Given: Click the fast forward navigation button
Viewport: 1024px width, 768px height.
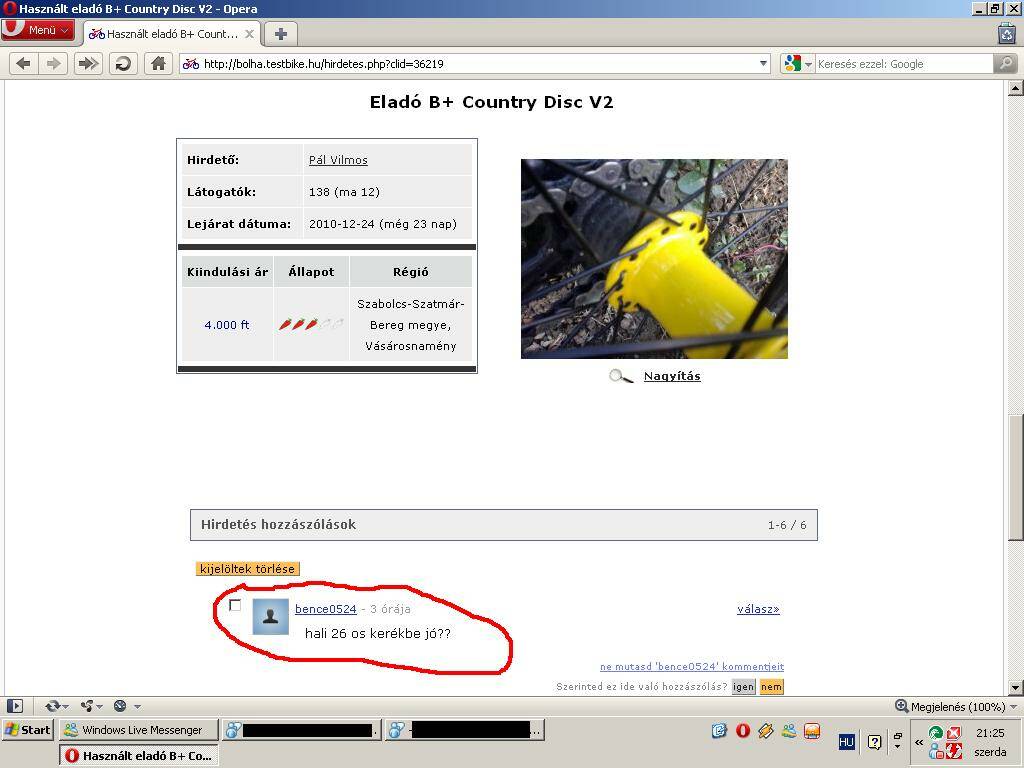Looking at the screenshot, I should [x=88, y=63].
